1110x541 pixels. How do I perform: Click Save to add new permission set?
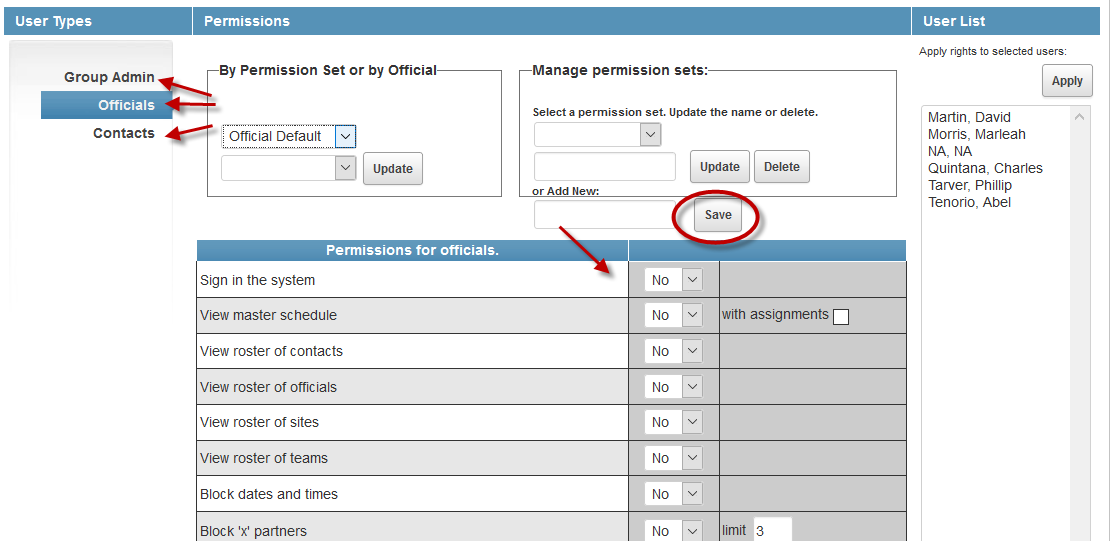coord(718,215)
